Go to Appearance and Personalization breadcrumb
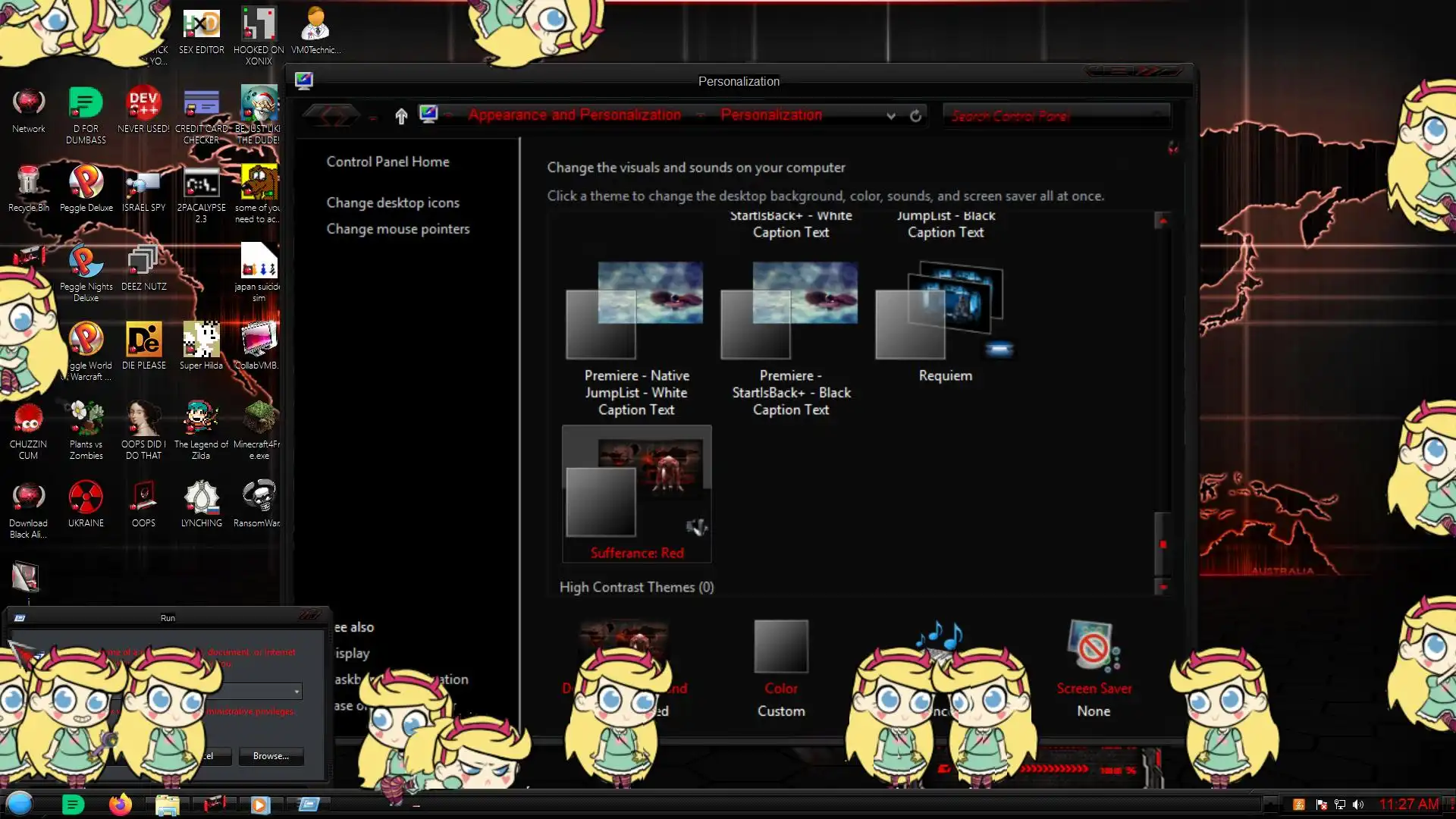1456x819 pixels. (574, 115)
